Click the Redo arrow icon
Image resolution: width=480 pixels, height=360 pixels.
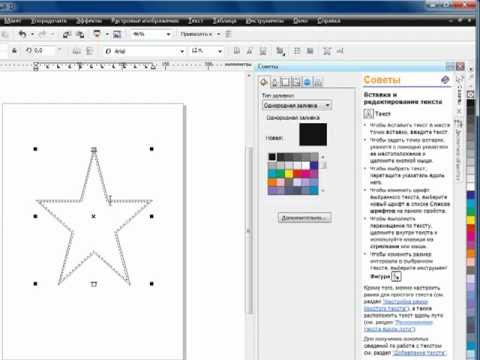point(42,34)
